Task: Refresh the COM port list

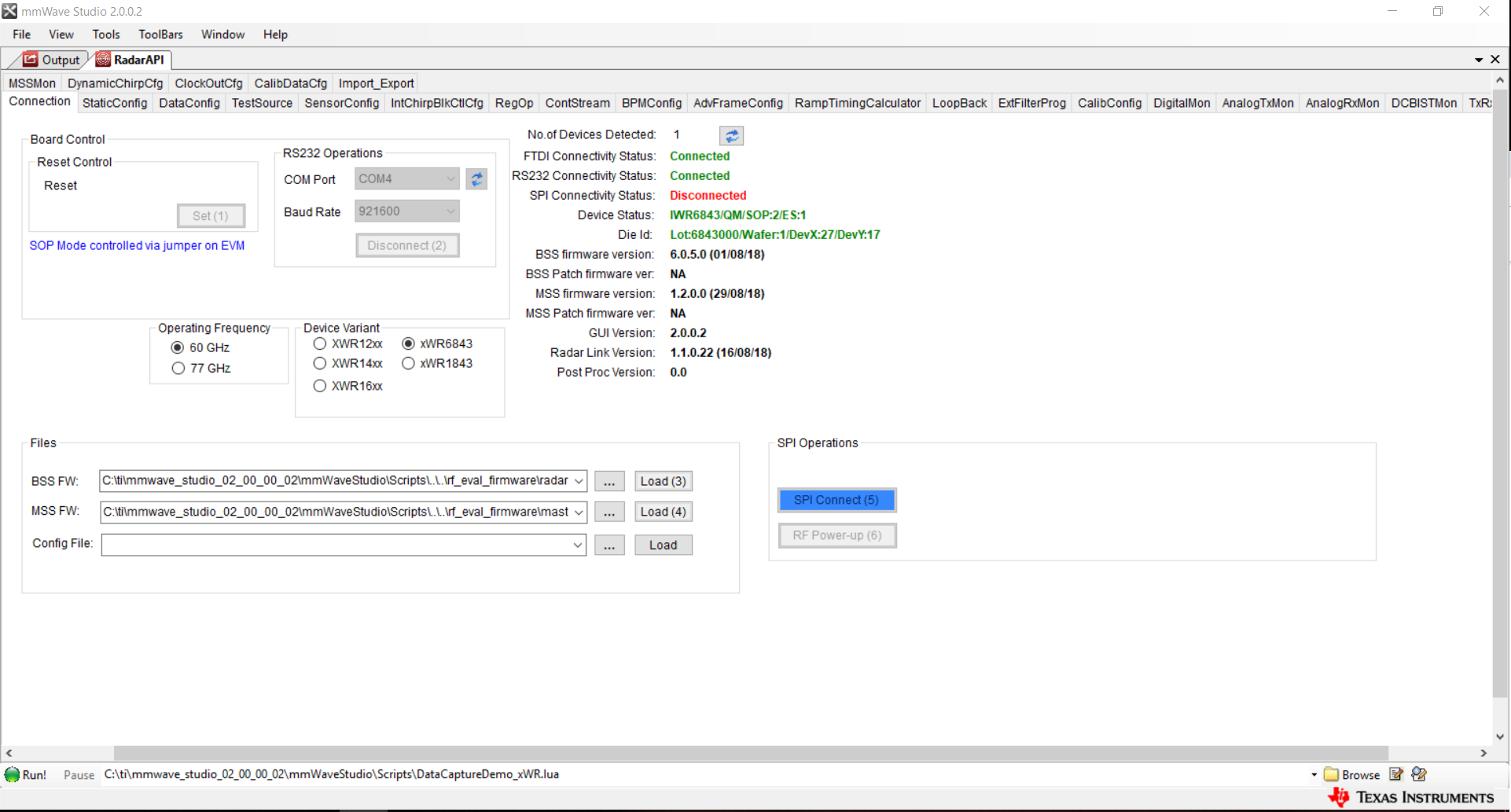Action: pos(476,179)
